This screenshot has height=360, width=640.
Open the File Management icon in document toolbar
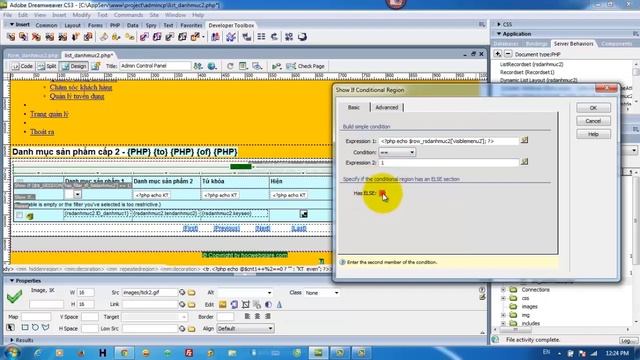tap(198, 66)
